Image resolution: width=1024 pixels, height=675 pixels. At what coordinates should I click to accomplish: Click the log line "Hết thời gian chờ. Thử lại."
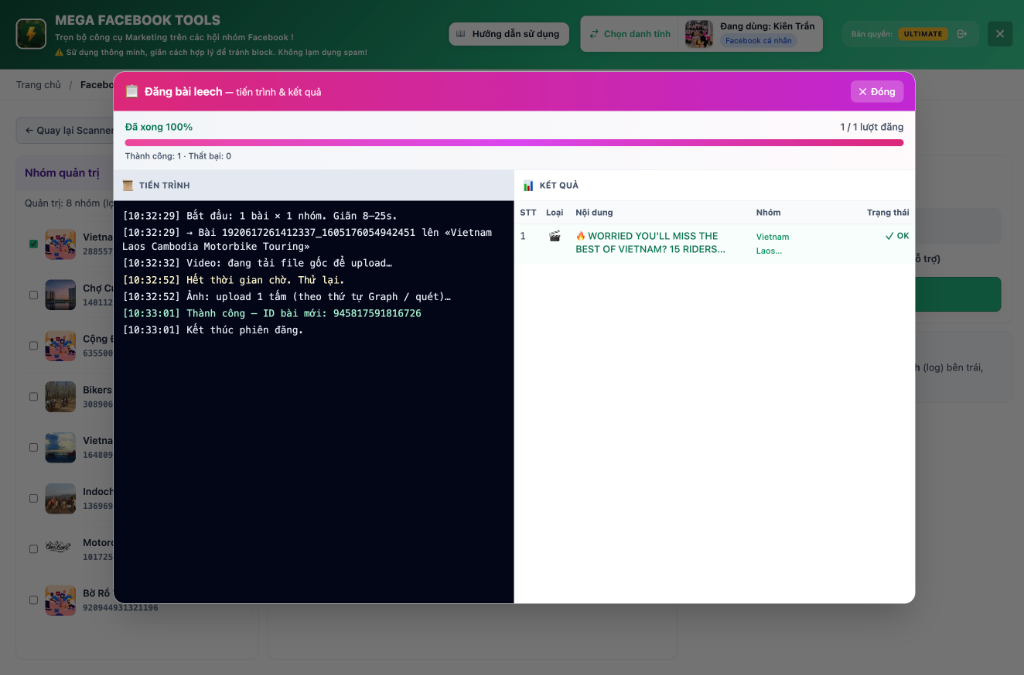(x=234, y=280)
